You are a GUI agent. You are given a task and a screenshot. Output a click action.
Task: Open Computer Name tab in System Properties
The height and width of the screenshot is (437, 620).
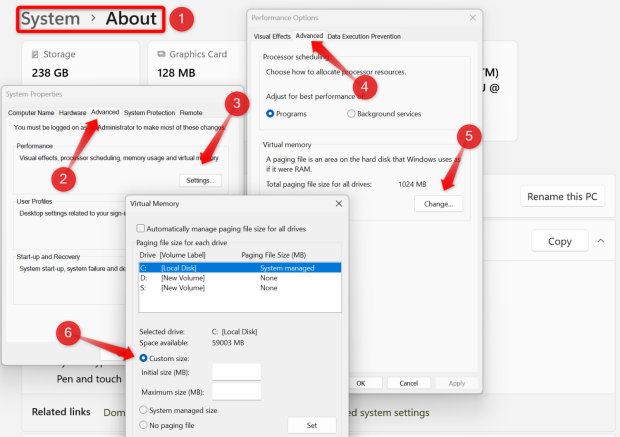[31, 113]
